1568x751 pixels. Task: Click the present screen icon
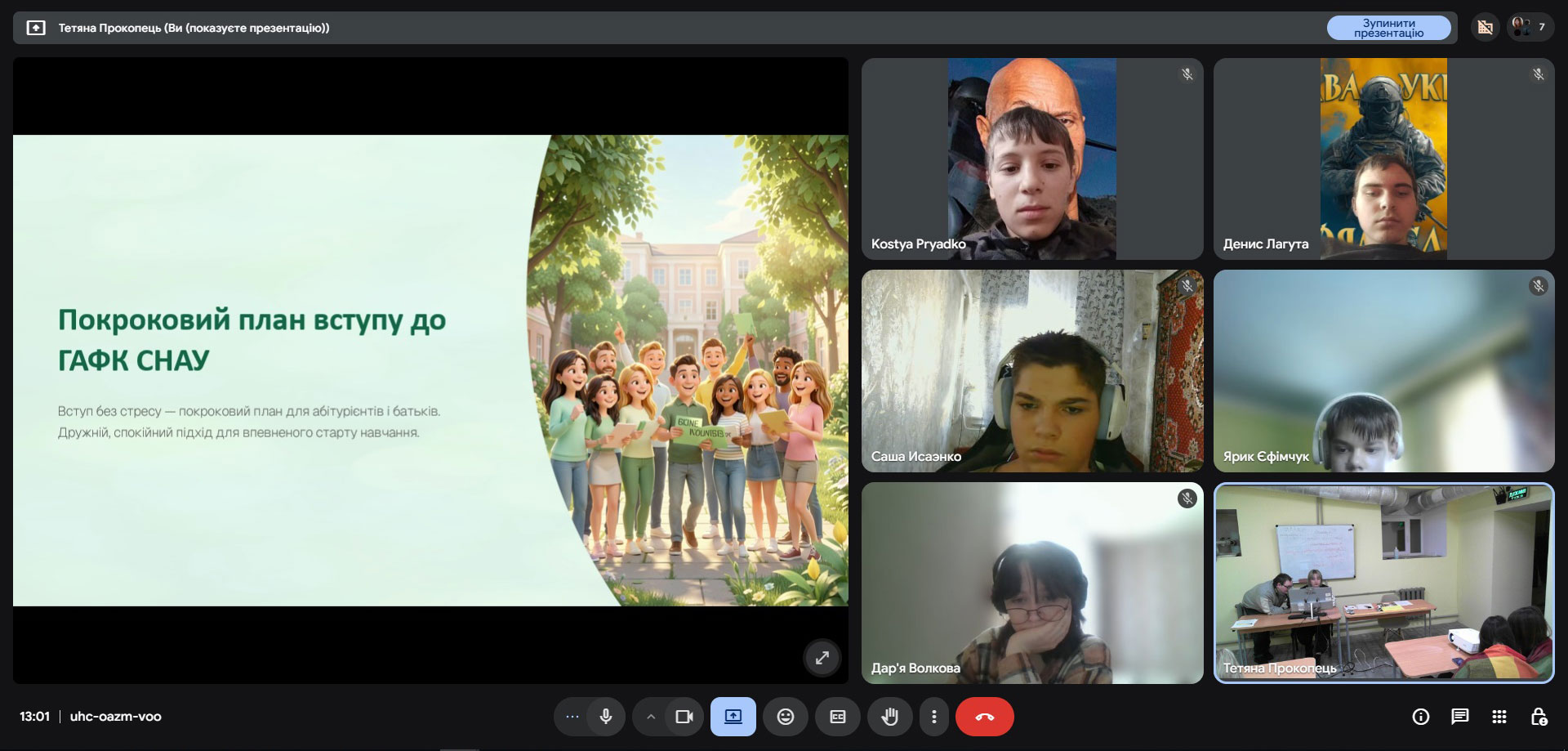tap(733, 717)
